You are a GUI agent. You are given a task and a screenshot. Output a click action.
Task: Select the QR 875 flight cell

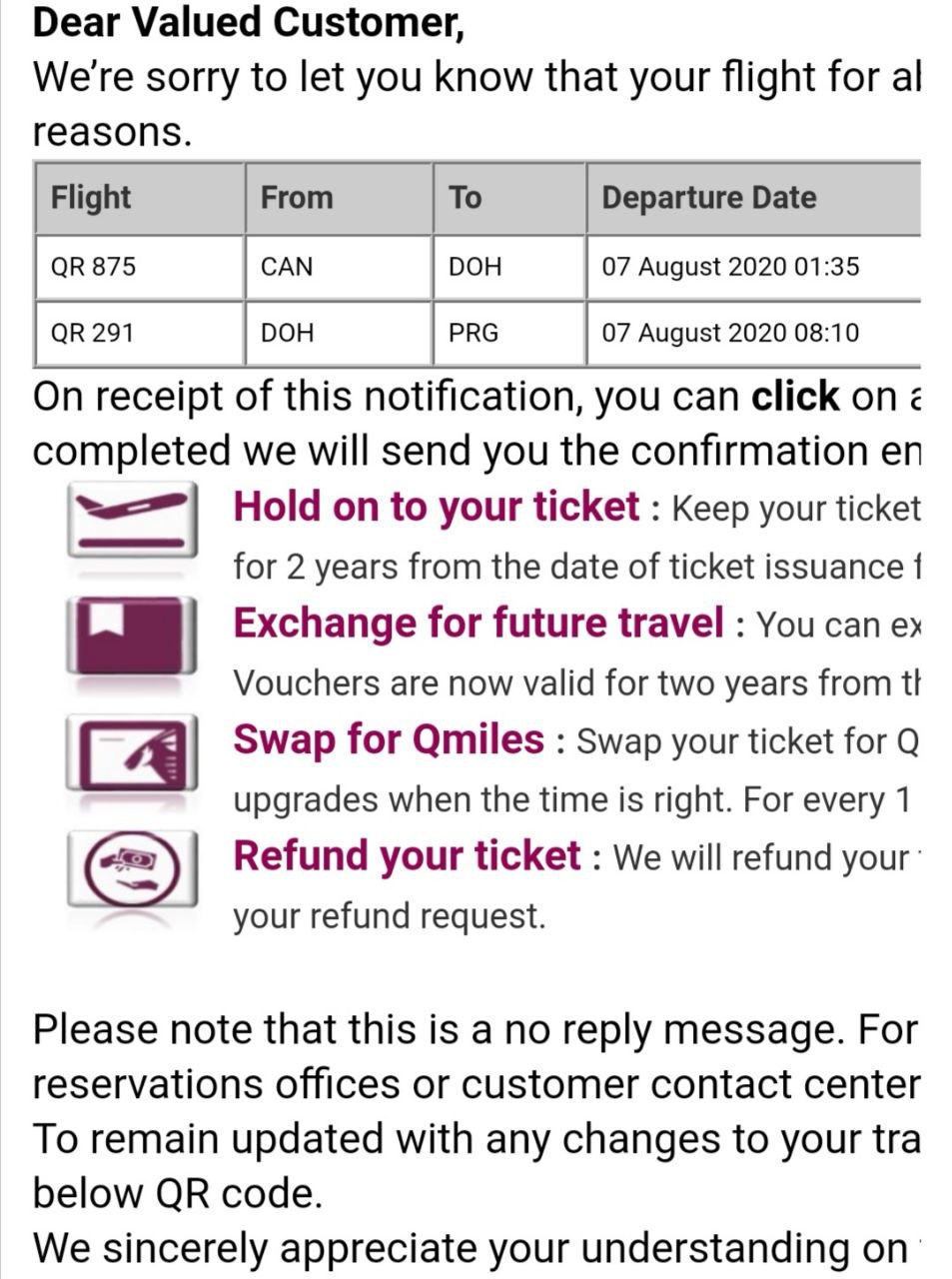click(x=140, y=267)
